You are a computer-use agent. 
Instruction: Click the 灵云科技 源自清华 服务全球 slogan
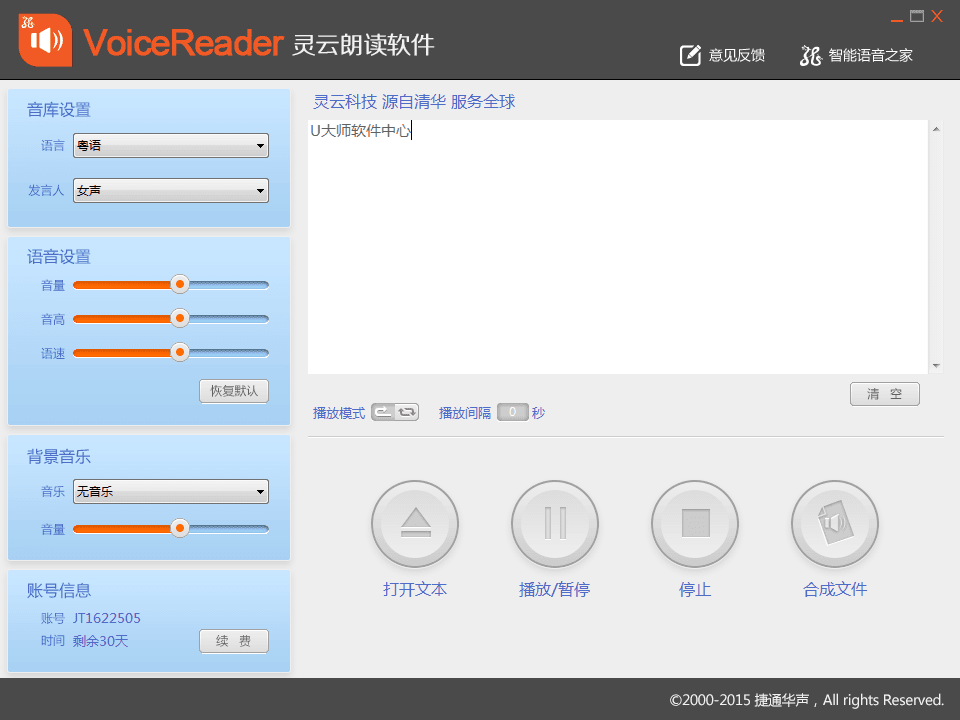click(x=414, y=102)
